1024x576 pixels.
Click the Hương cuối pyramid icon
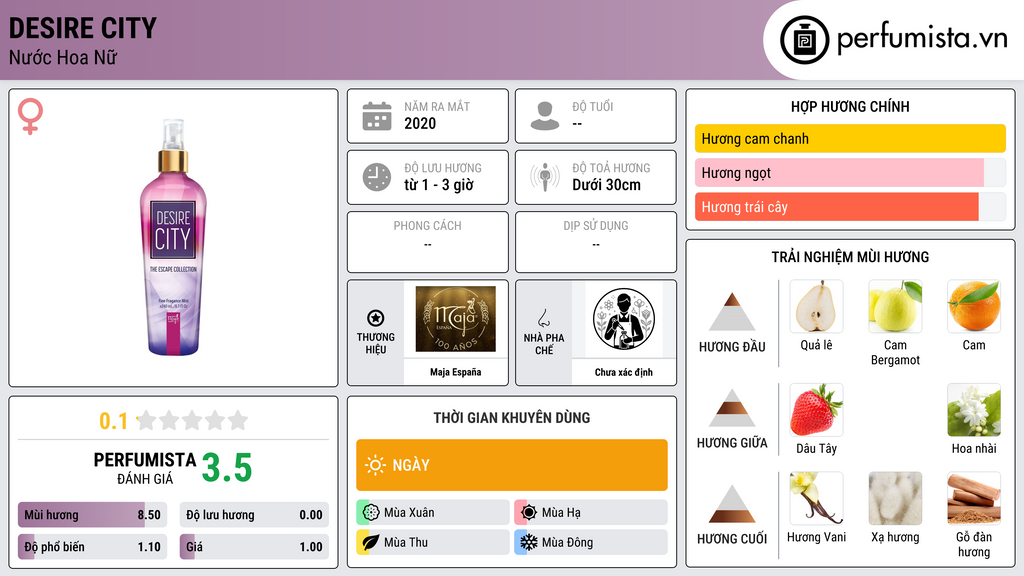(x=732, y=504)
